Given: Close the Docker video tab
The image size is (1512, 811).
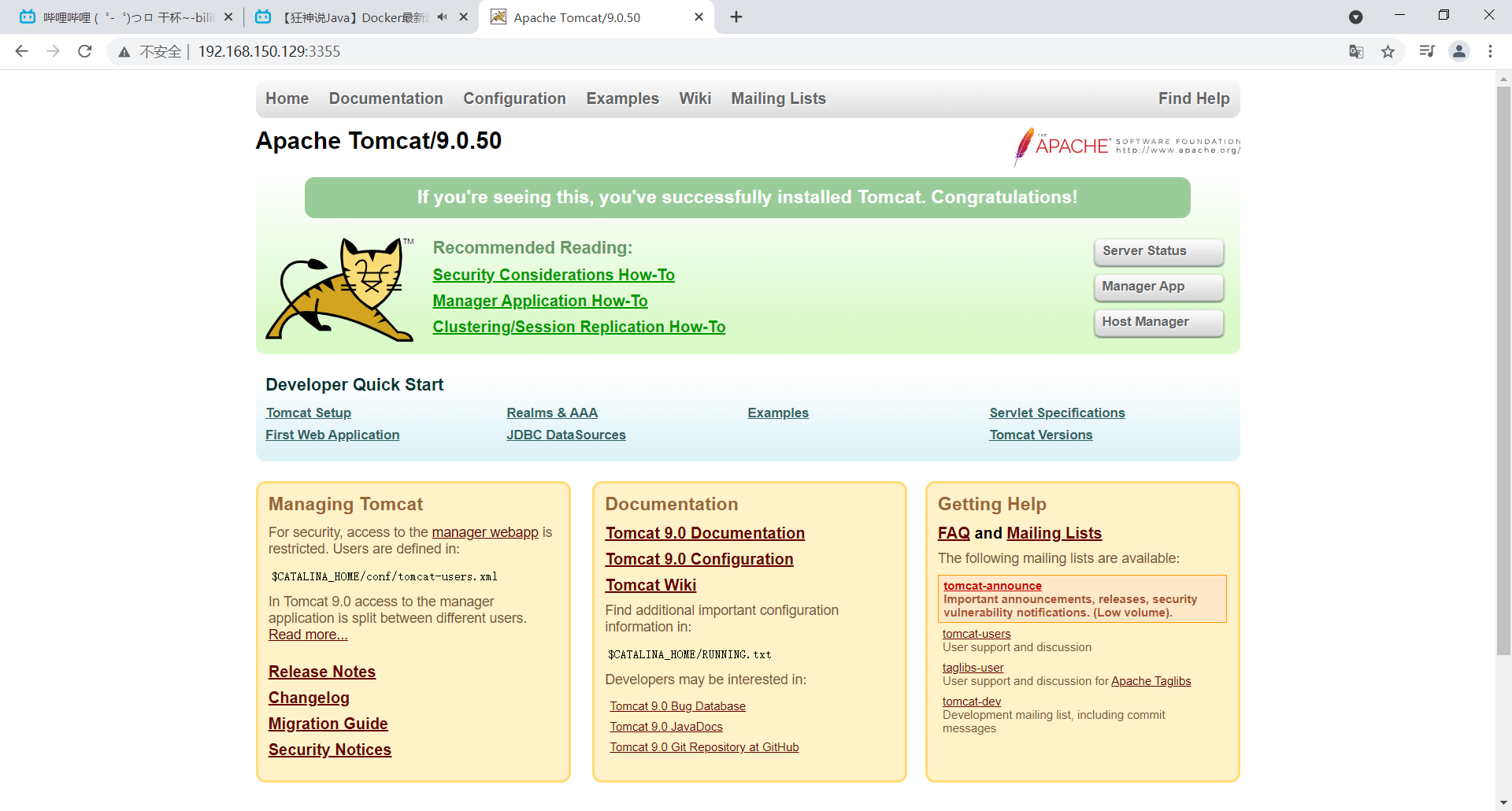Looking at the screenshot, I should (x=464, y=17).
